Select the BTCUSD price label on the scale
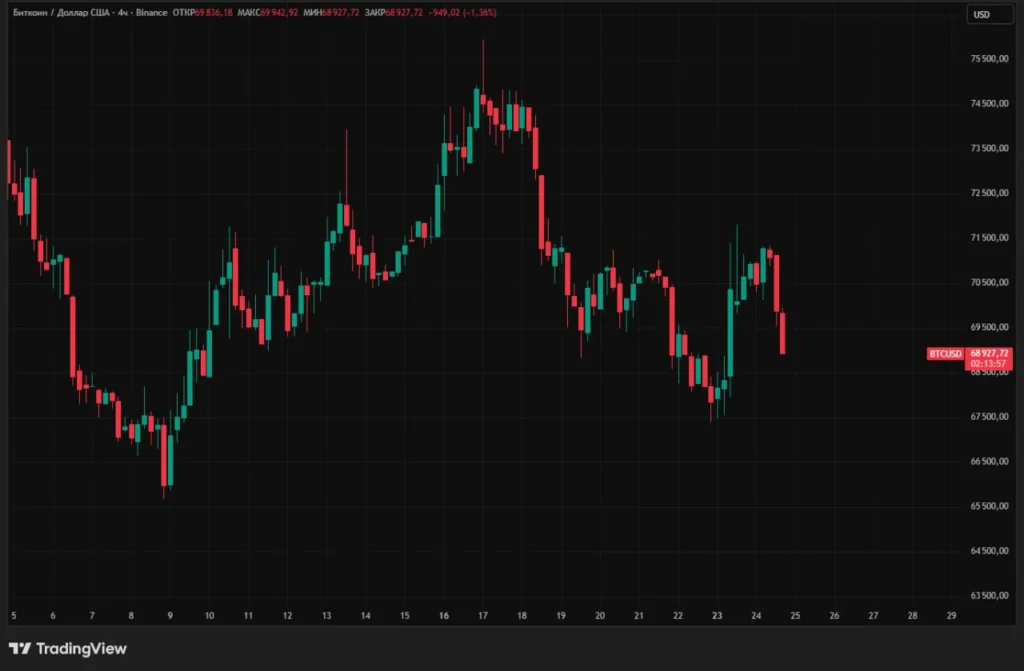The width and height of the screenshot is (1024, 671). coord(944,352)
